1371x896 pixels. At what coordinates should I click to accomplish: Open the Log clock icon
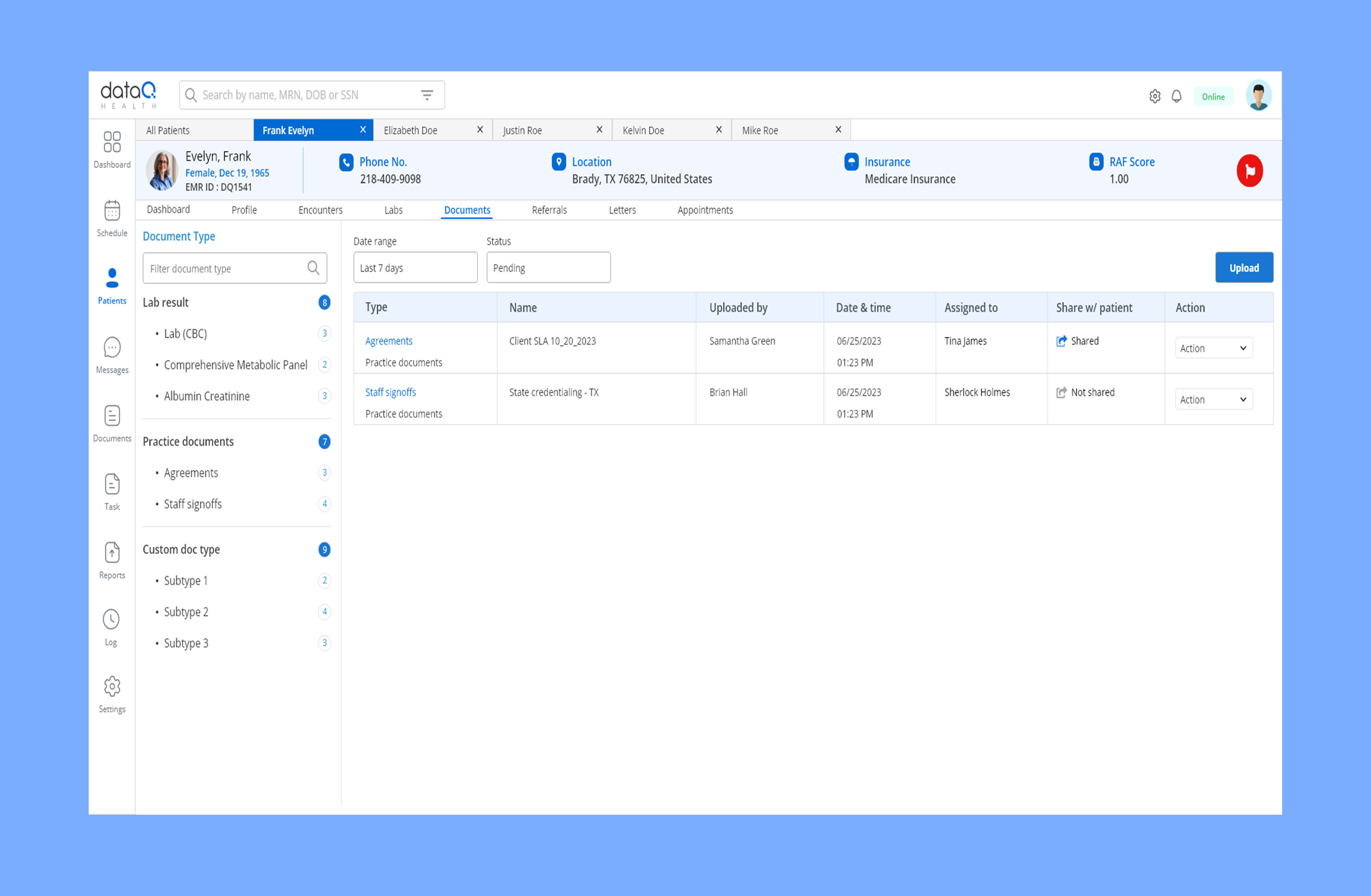111,620
